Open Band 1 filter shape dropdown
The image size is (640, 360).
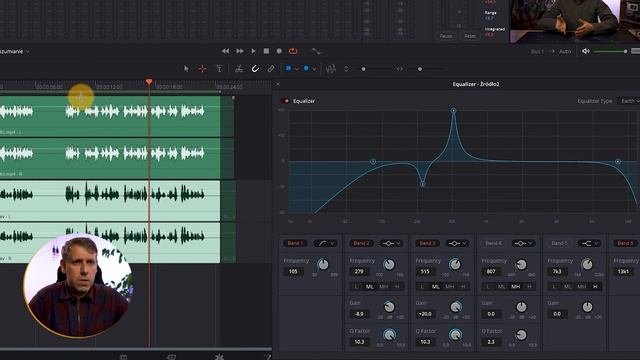[x=325, y=243]
